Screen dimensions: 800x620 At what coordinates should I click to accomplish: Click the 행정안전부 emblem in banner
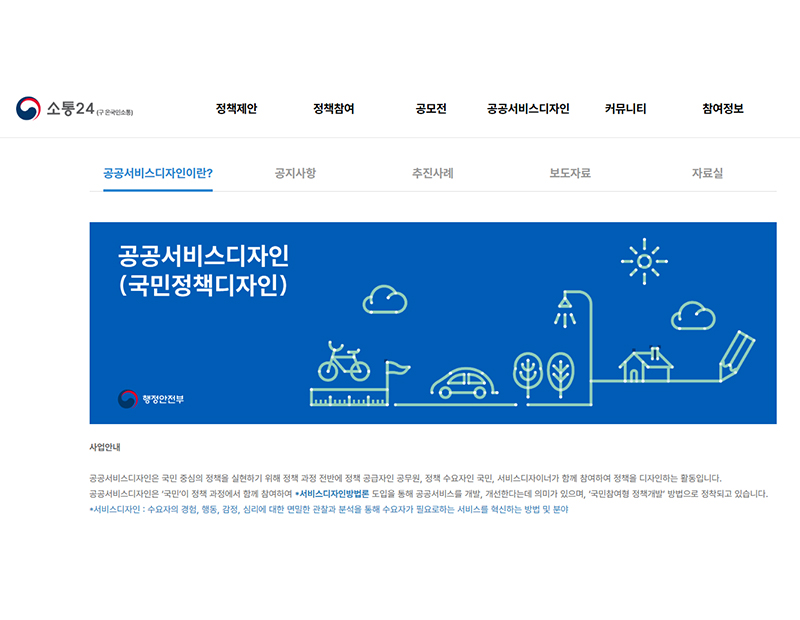pos(151,399)
